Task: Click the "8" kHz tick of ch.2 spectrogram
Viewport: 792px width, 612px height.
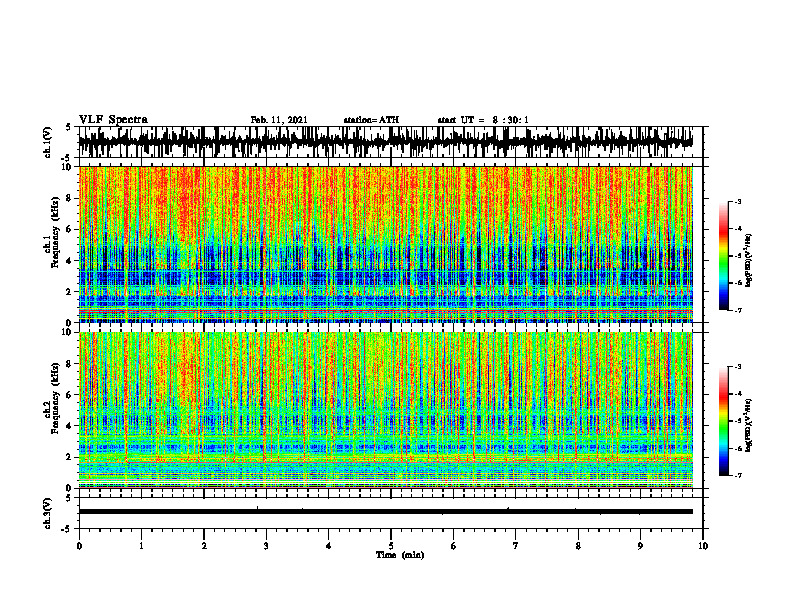Action: coord(70,364)
